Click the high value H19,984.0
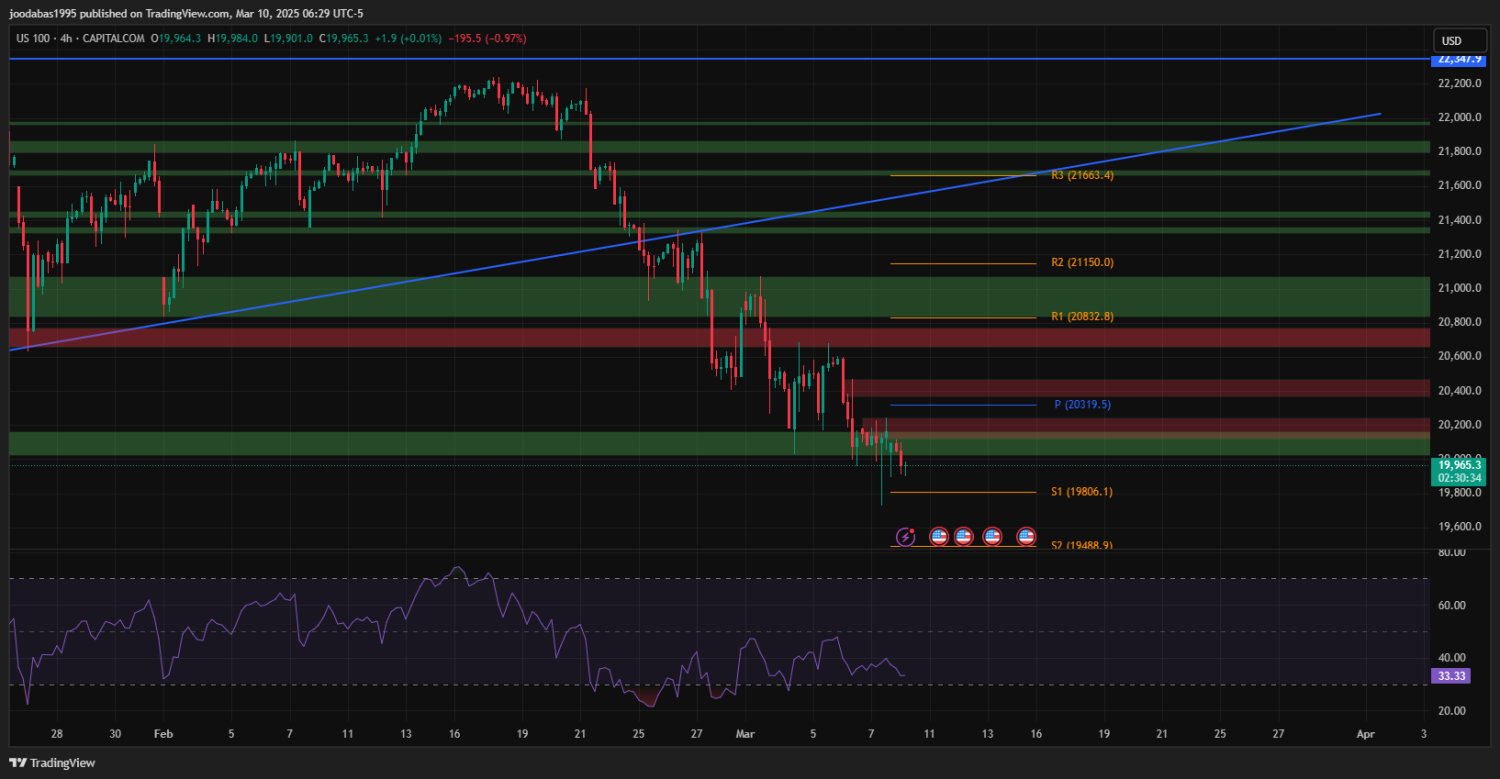 click(232, 38)
